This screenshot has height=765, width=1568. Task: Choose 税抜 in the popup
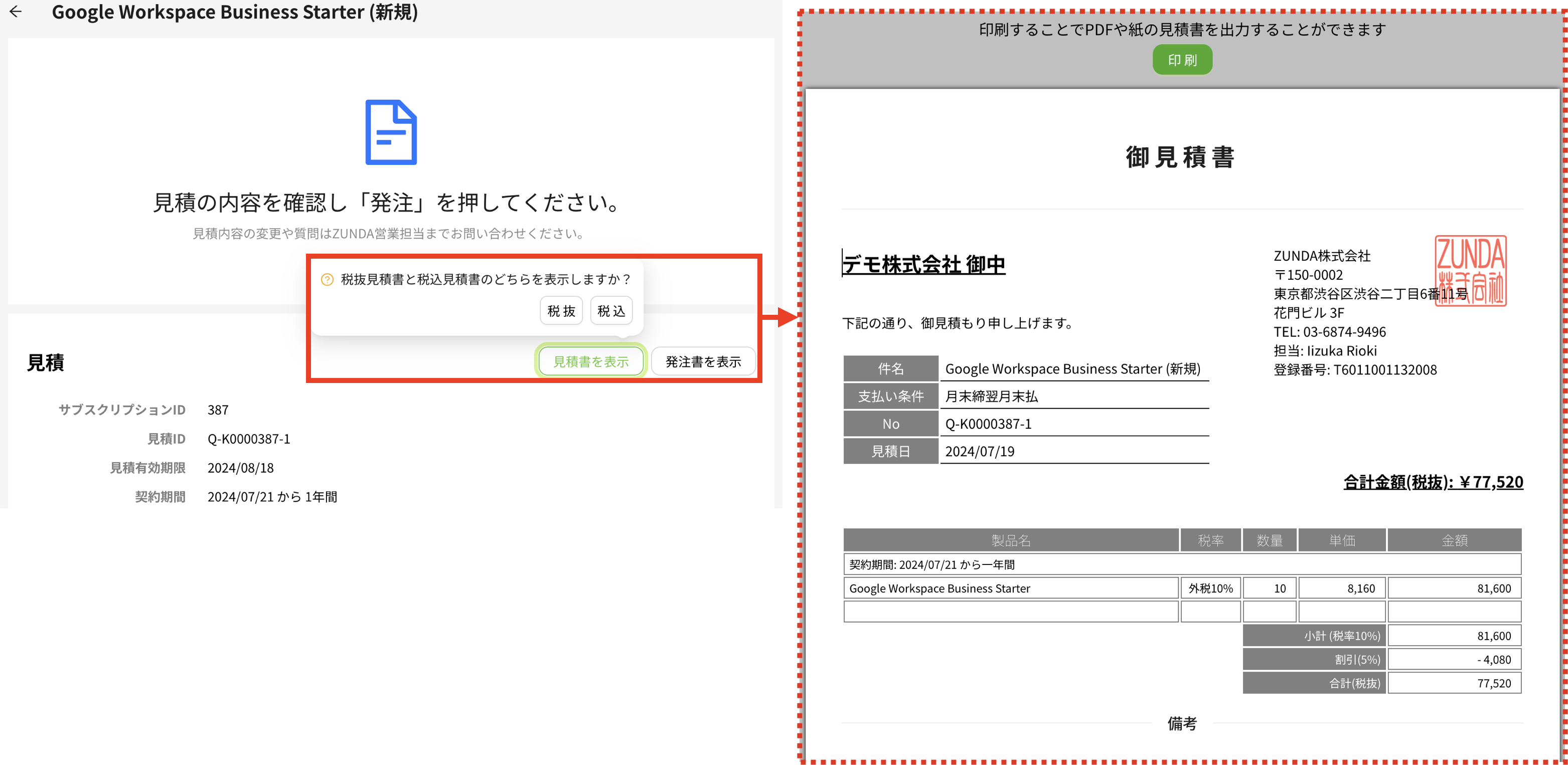(561, 311)
